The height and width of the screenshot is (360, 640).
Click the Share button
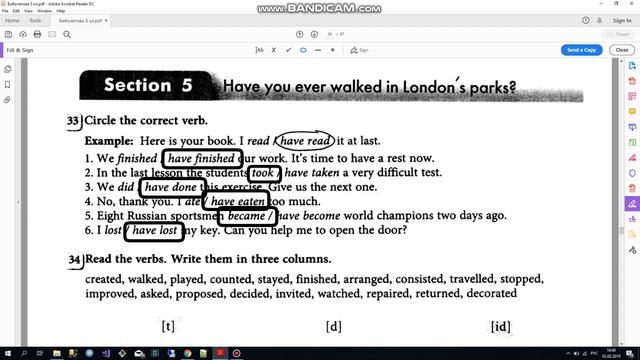(619, 35)
